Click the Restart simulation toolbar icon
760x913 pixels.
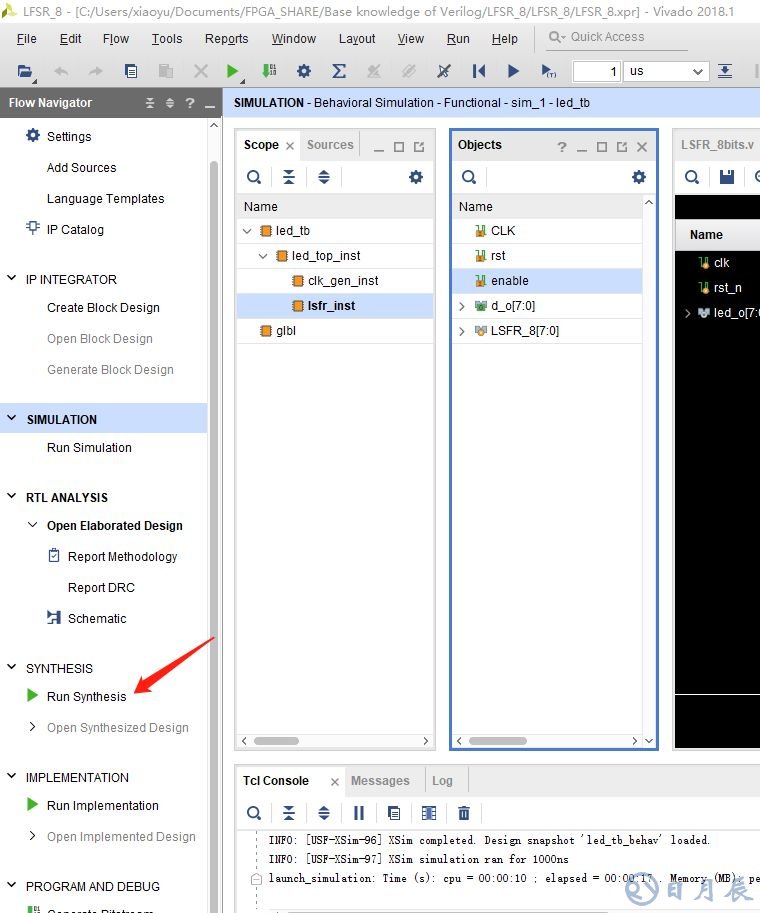tap(479, 71)
